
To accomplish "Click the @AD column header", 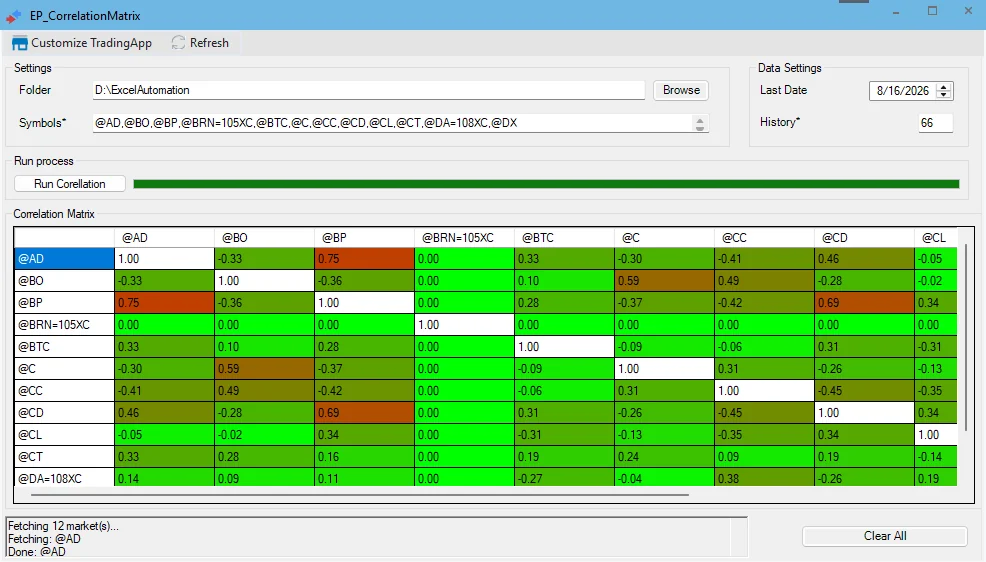I will [164, 238].
